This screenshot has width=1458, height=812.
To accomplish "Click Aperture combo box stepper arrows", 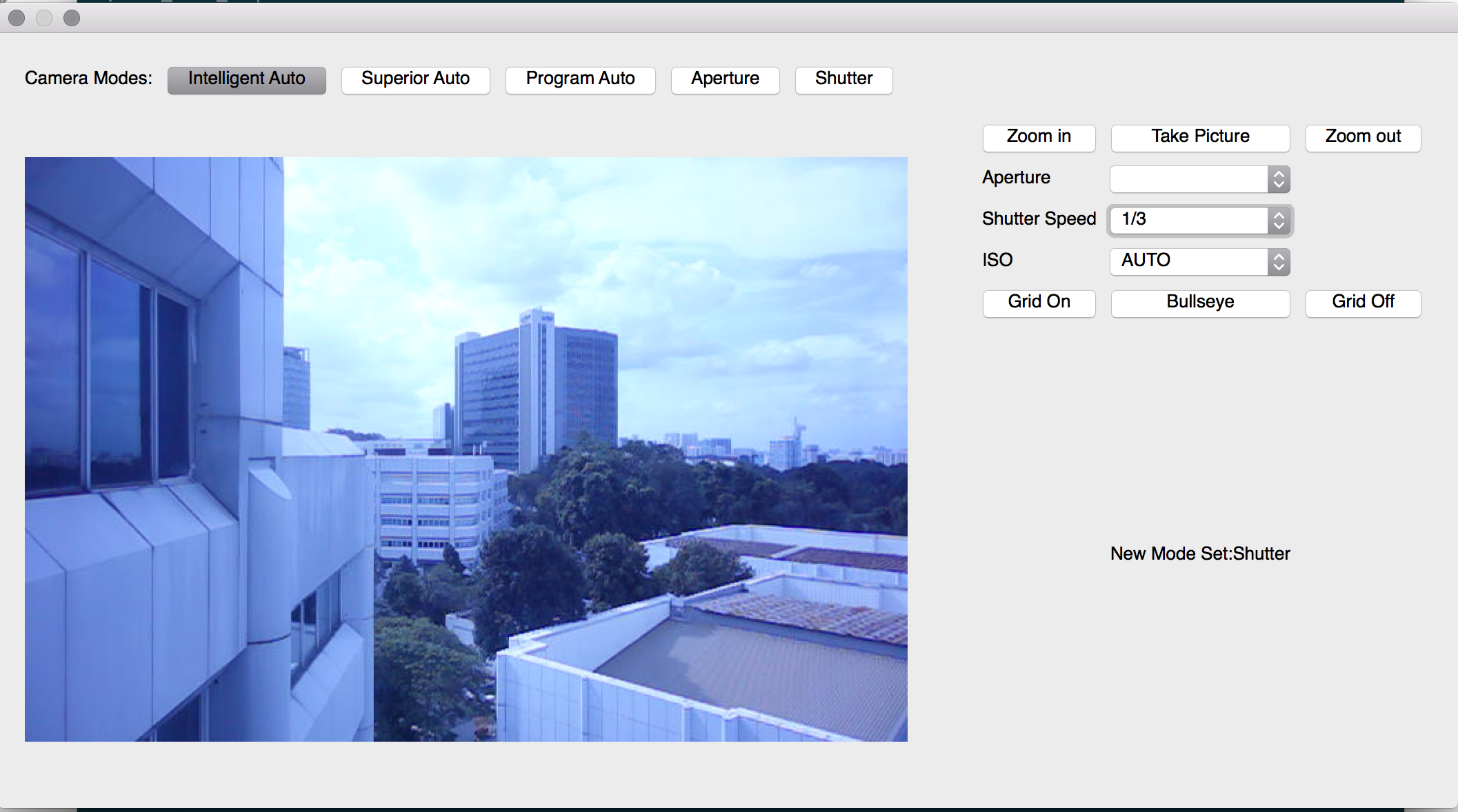I will pyautogui.click(x=1279, y=179).
